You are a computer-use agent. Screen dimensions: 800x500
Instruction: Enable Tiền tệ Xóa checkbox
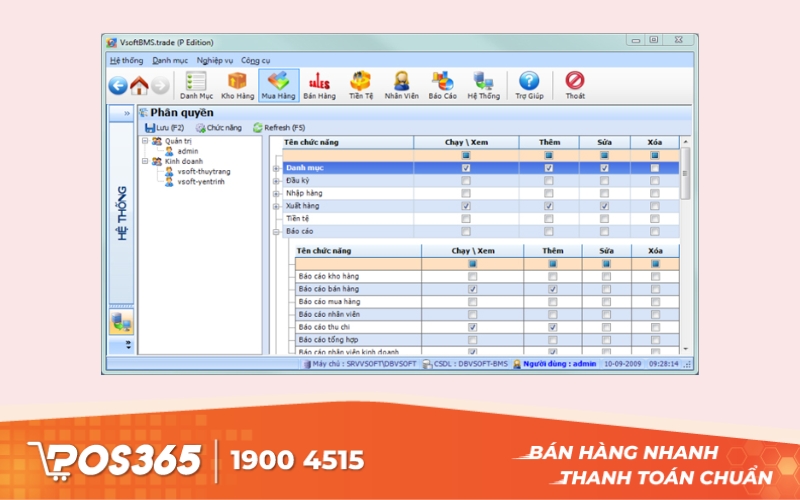pos(655,219)
